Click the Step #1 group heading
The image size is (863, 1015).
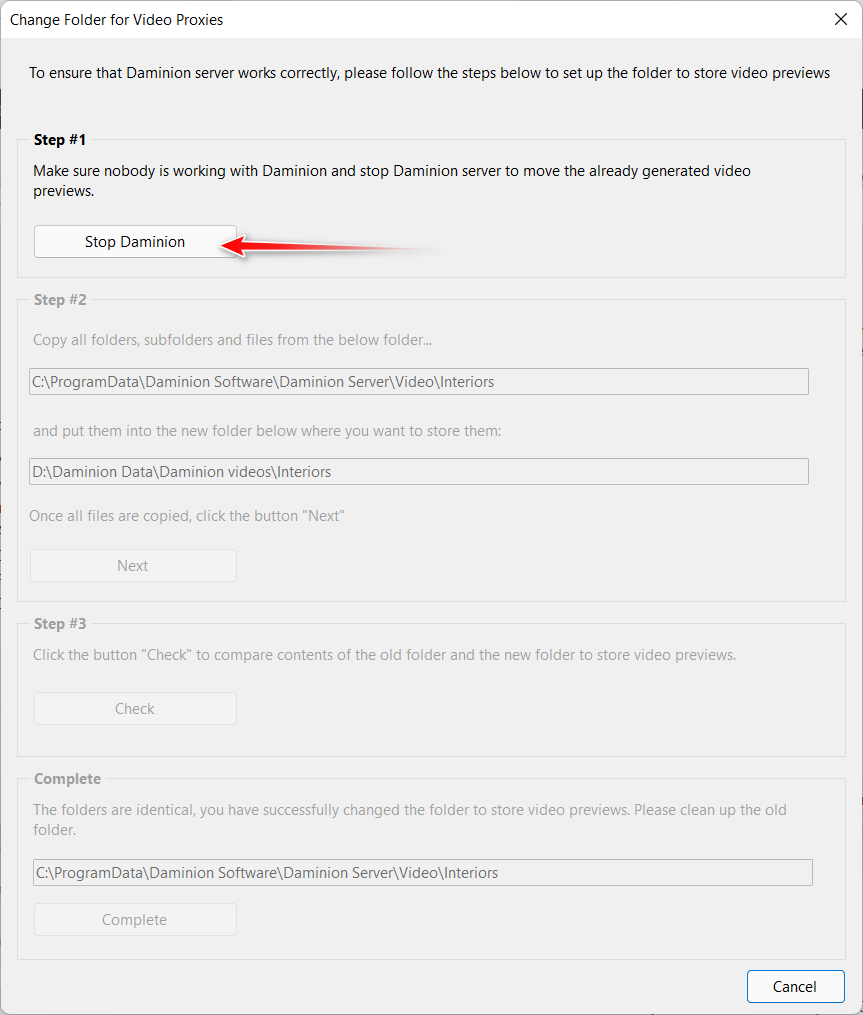tap(60, 140)
